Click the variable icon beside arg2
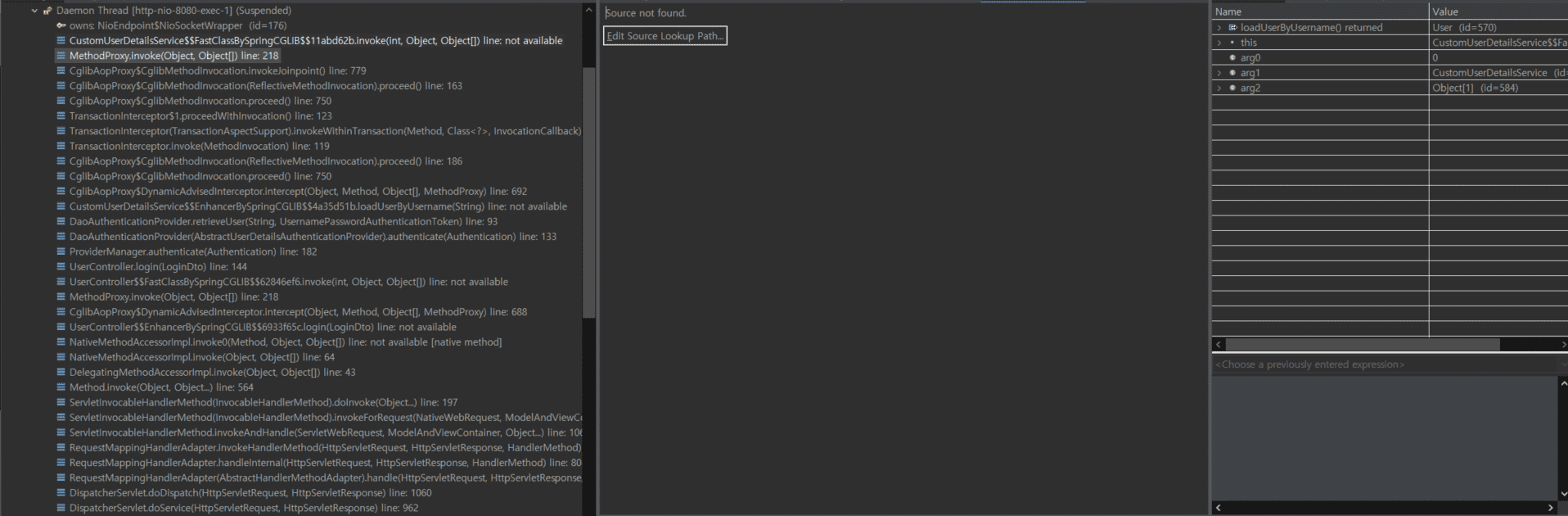This screenshot has width=1568, height=516. 1232,88
